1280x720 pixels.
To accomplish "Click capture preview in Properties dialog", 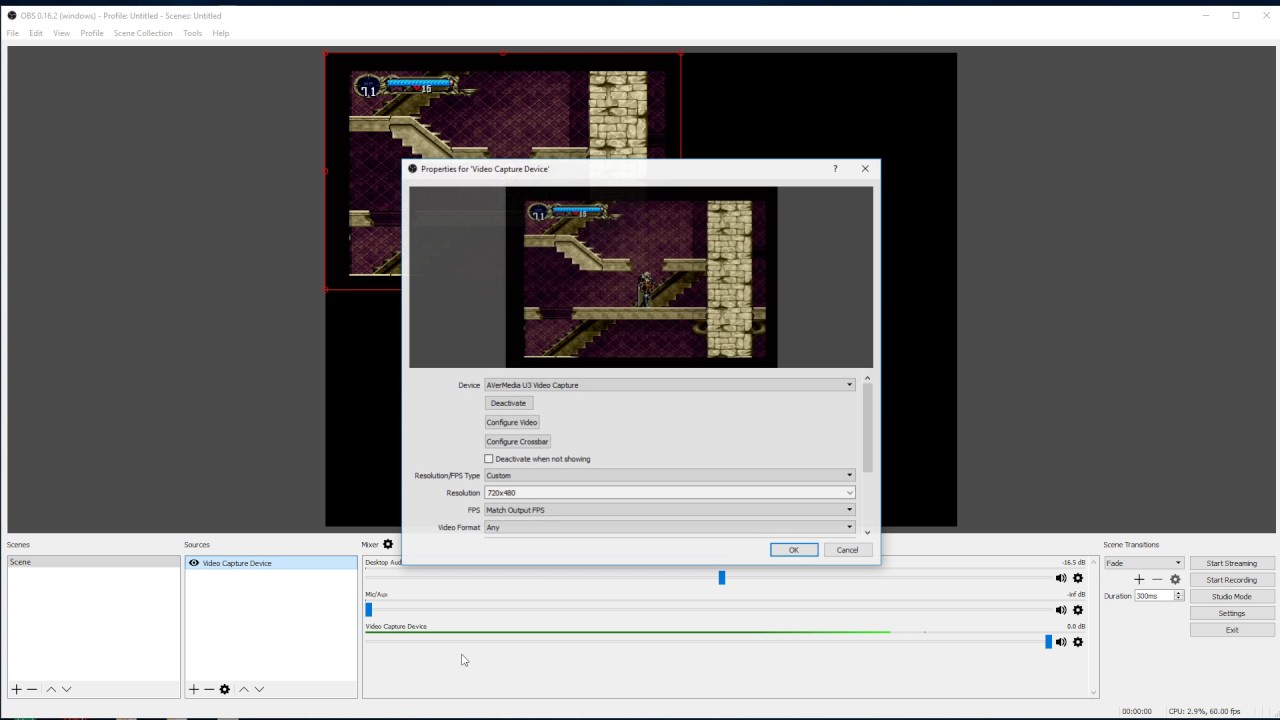I will pos(641,277).
